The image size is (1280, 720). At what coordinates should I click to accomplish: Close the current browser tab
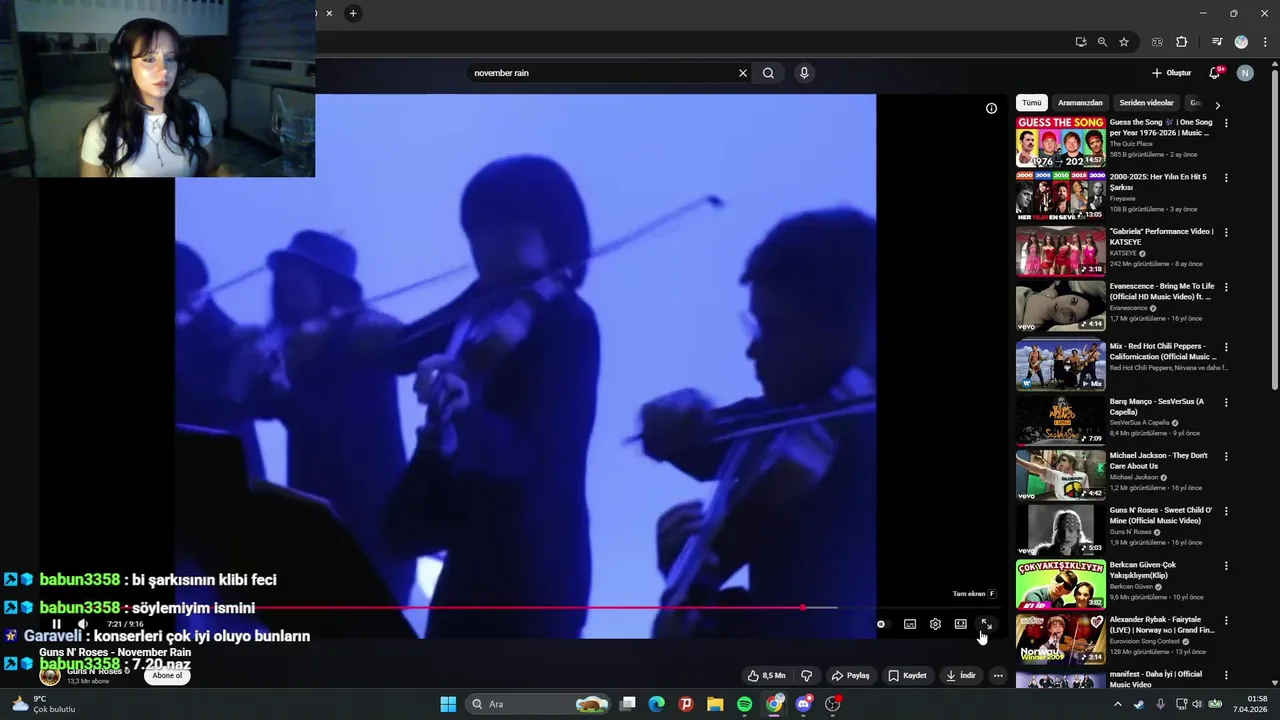point(329,13)
